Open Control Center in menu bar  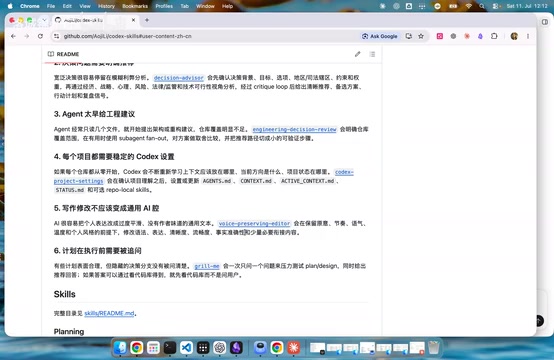click(496, 6)
